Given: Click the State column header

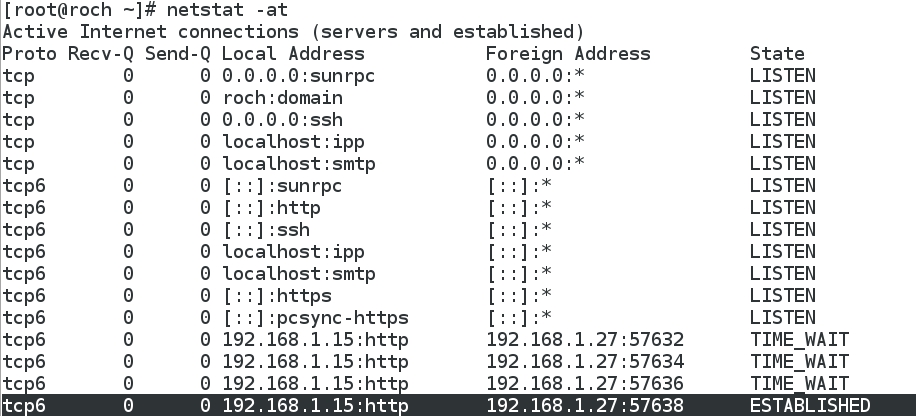Looking at the screenshot, I should pos(777,54).
